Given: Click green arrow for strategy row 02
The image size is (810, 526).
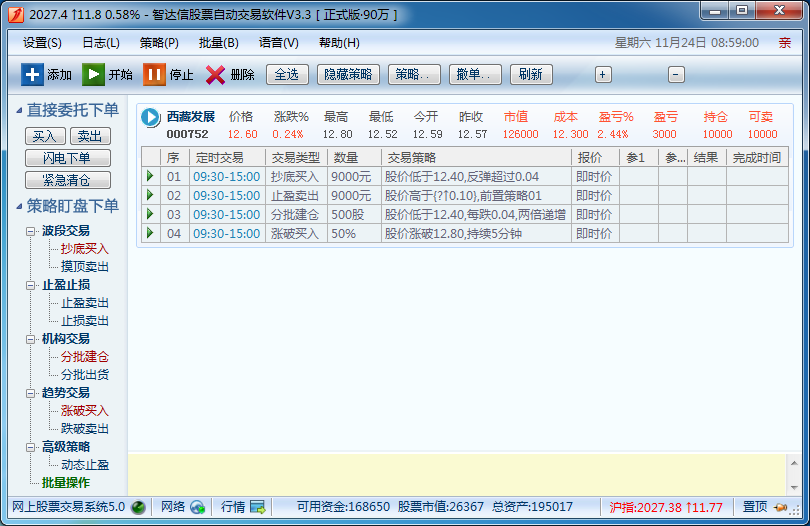Looking at the screenshot, I should [x=150, y=195].
